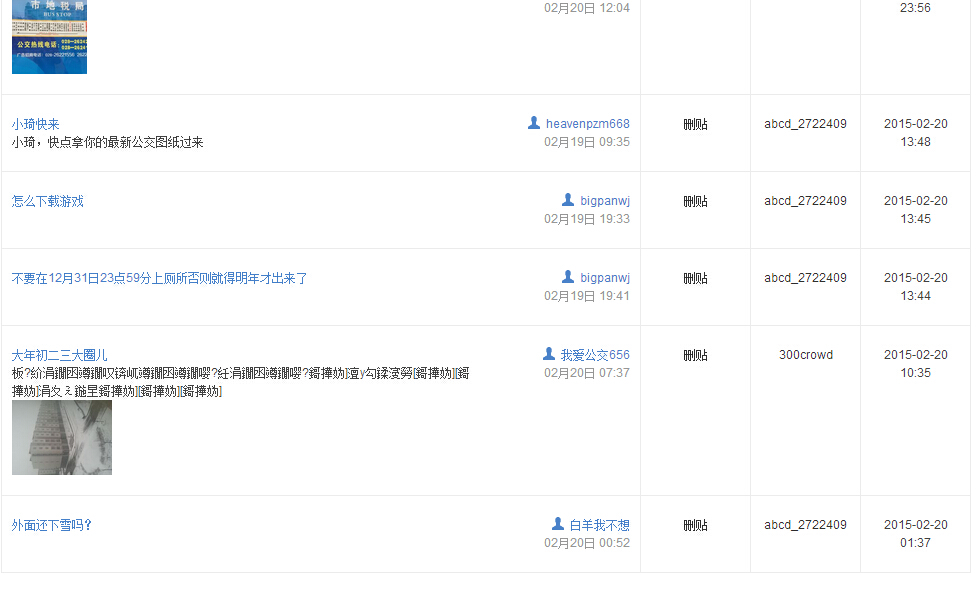Select the timestamp 2015-02-20 10:35
This screenshot has width=979, height=616.
915,364
